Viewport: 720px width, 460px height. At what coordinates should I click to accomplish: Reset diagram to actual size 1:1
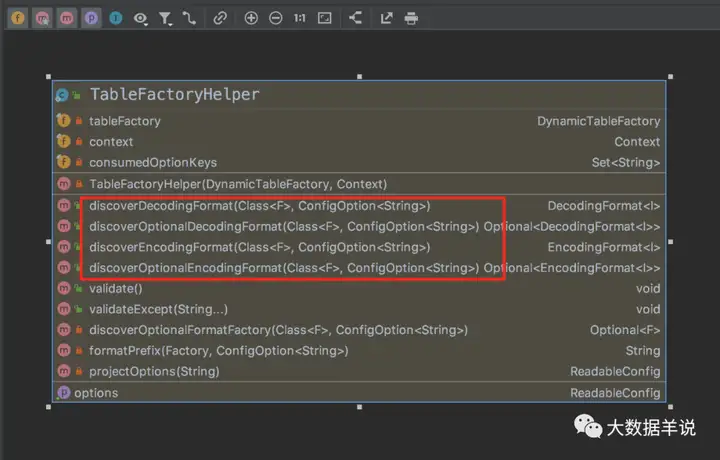pos(300,18)
